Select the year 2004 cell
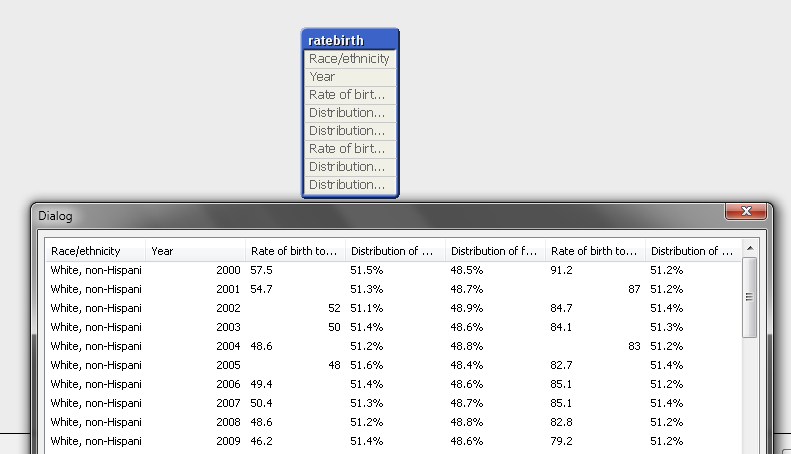Viewport: 791px width, 454px height. coord(229,347)
